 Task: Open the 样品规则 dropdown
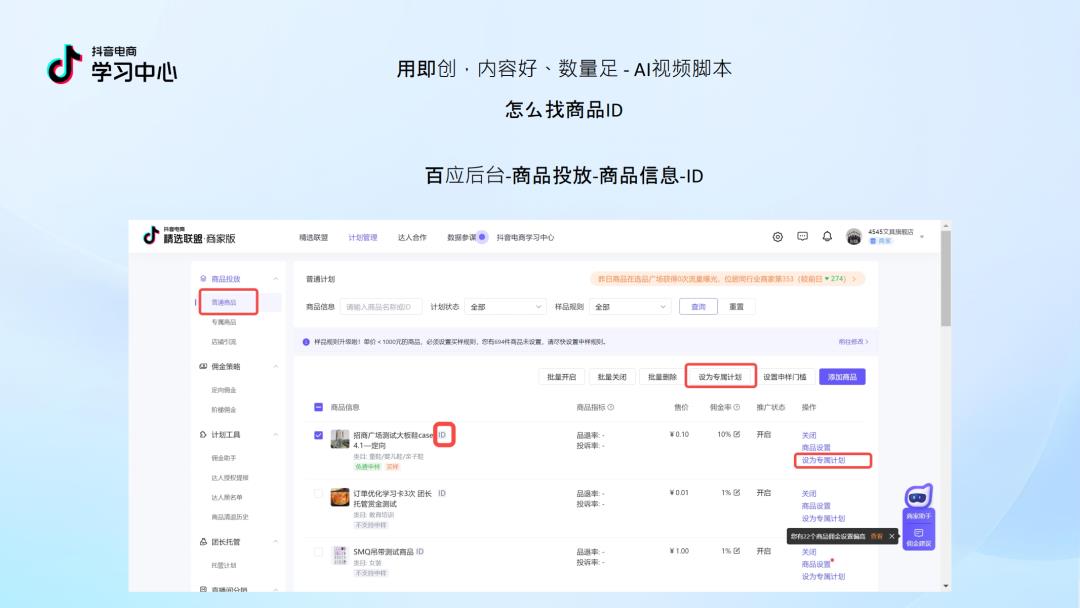[630, 307]
